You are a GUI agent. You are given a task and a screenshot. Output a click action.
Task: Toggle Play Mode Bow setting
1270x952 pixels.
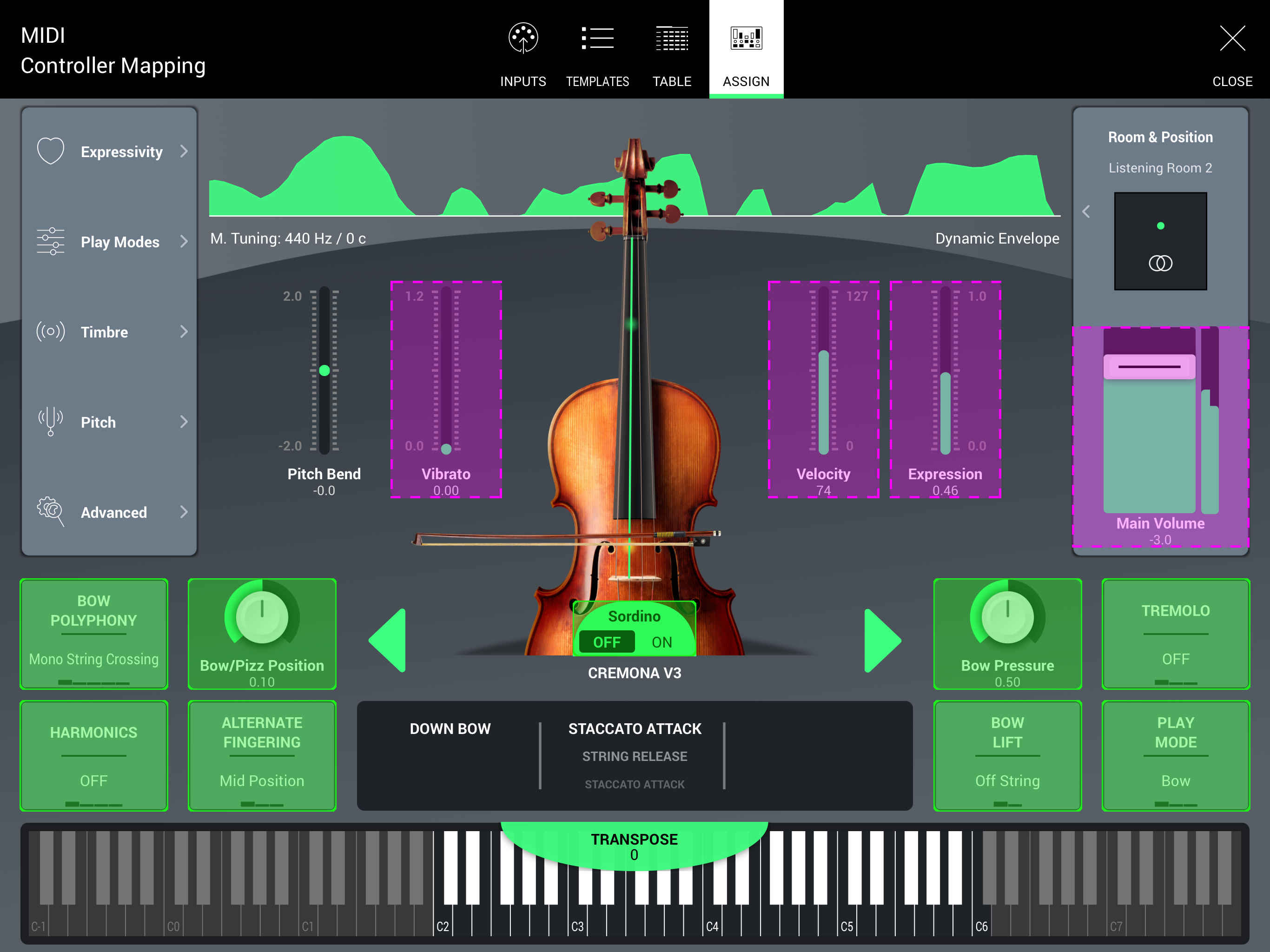(1175, 756)
